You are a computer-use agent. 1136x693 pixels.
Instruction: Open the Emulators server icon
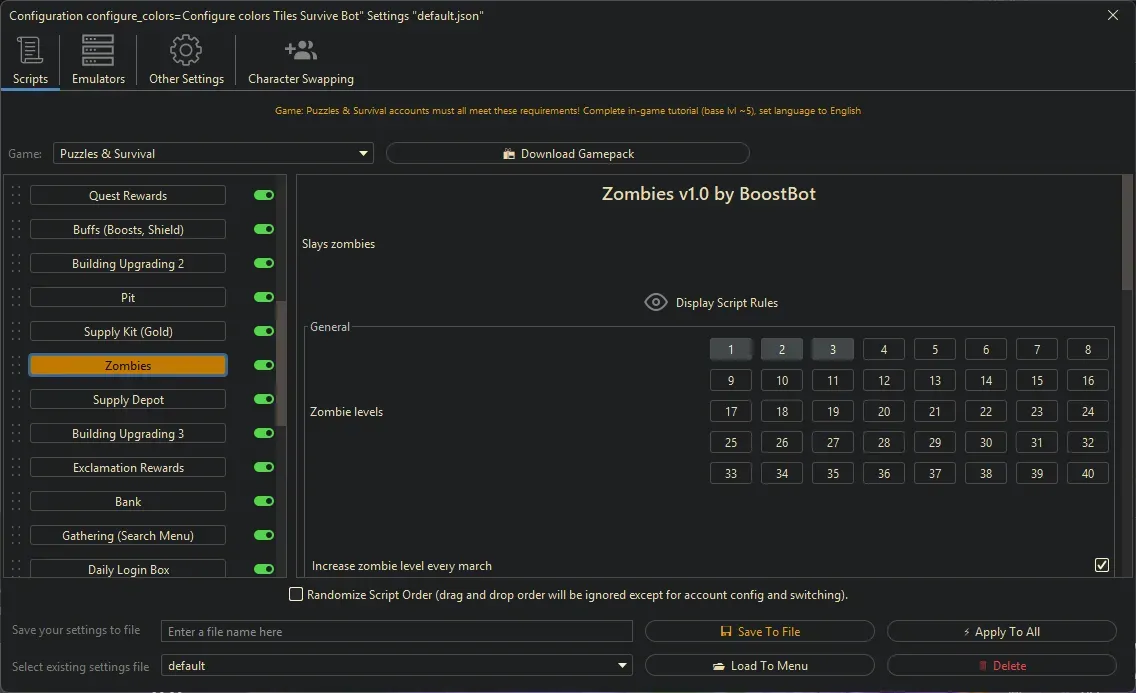click(x=98, y=50)
